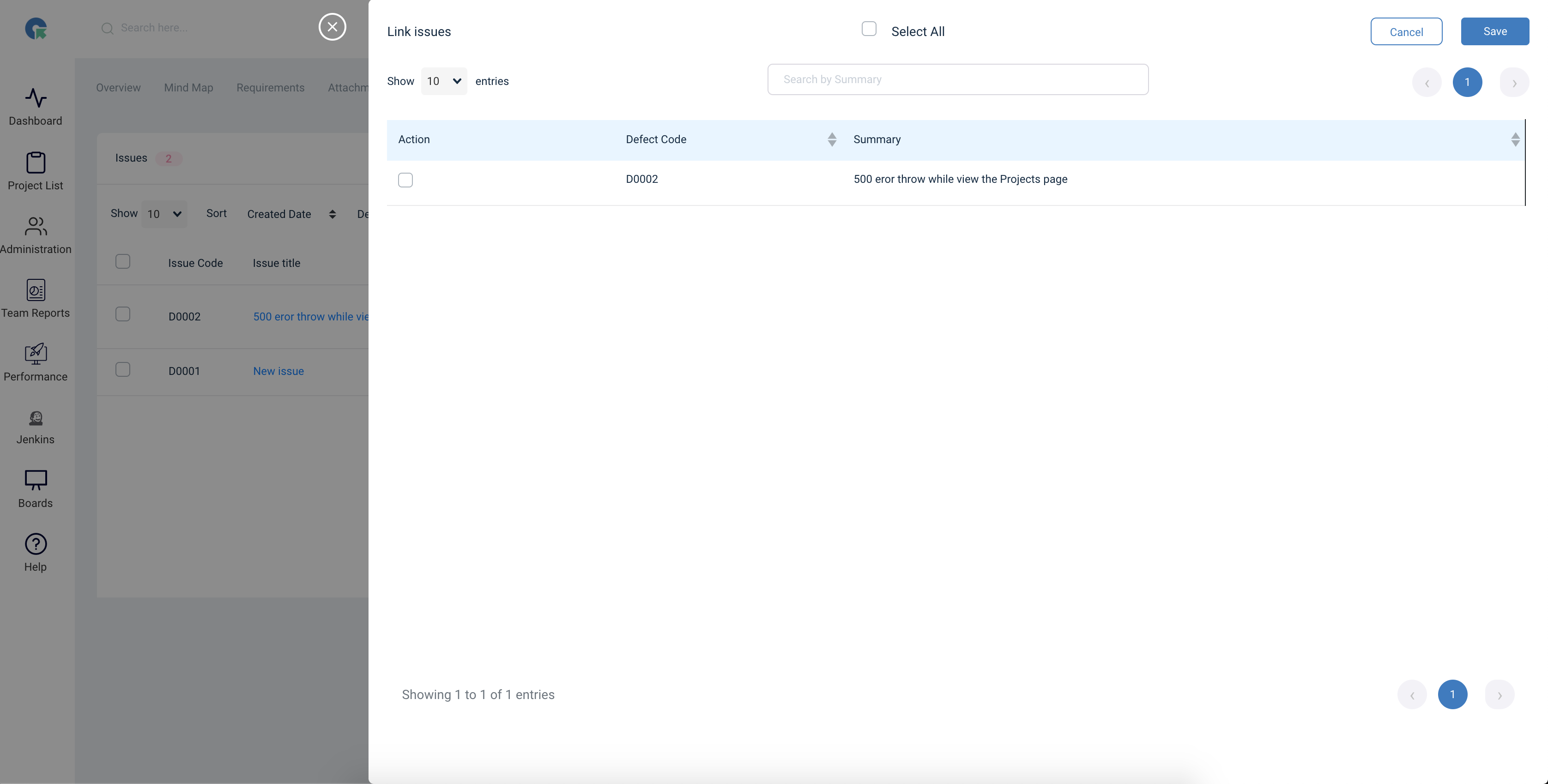Open Project List in the sidebar
This screenshot has height=784, width=1548.
(36, 171)
